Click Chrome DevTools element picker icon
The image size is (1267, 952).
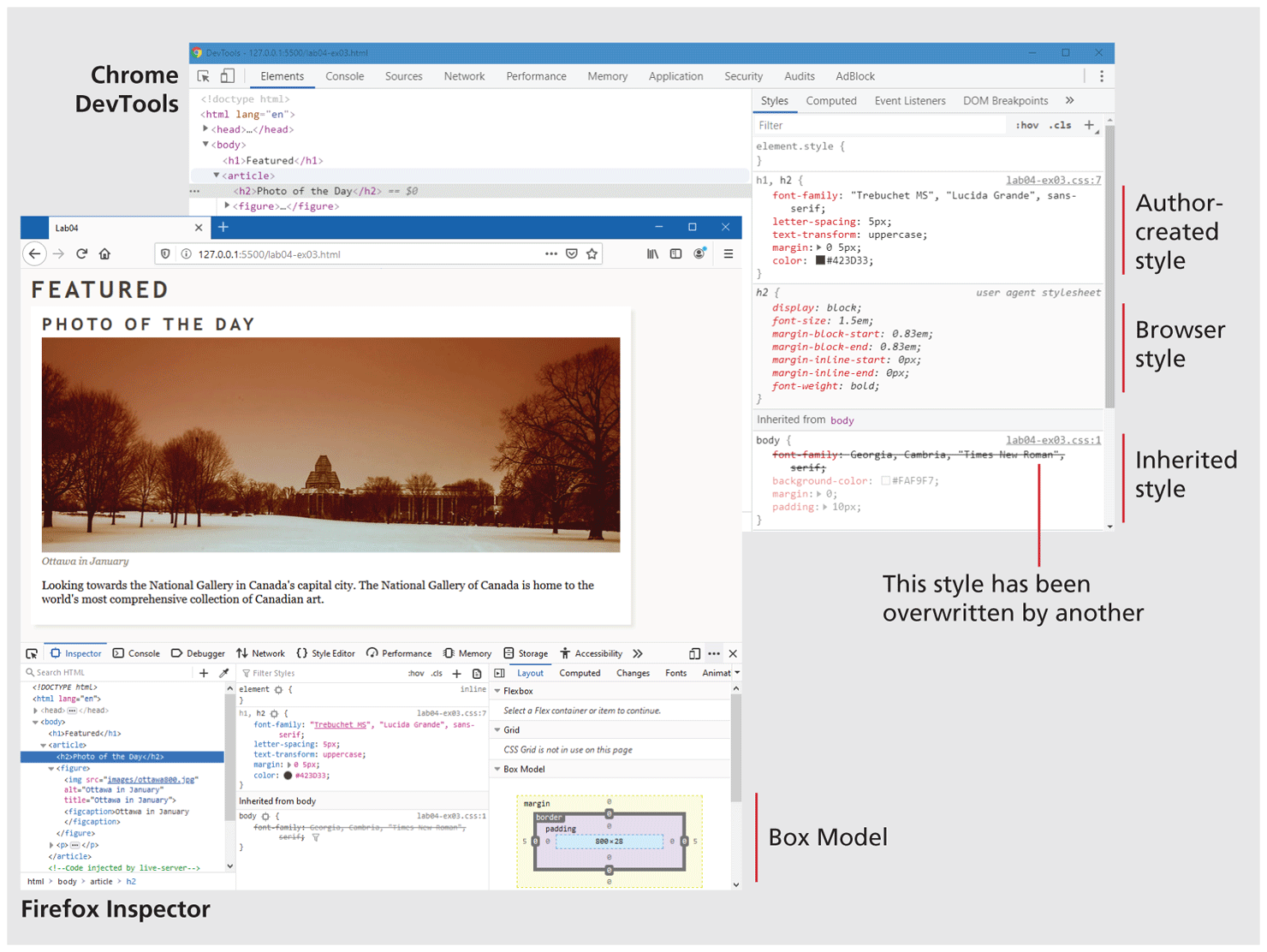tap(204, 76)
